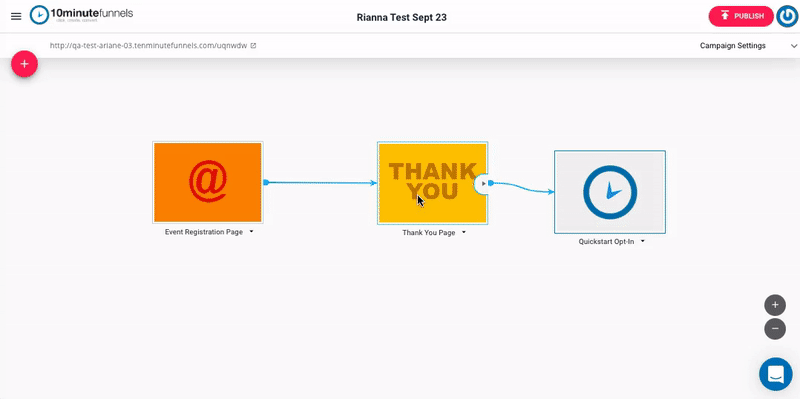Publish the funnel campaign
Screen dimensions: 800x399
pyautogui.click(x=741, y=16)
